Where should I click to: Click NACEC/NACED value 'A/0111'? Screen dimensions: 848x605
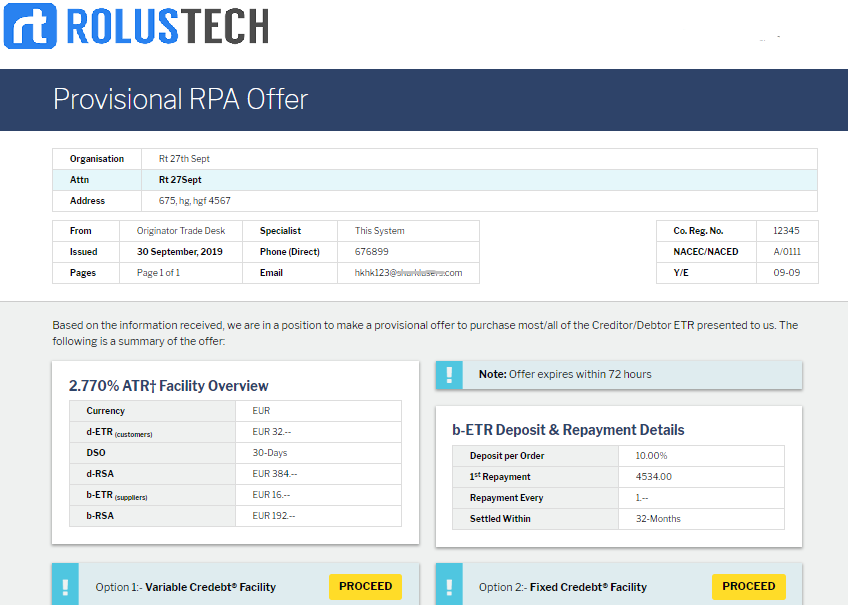[787, 252]
